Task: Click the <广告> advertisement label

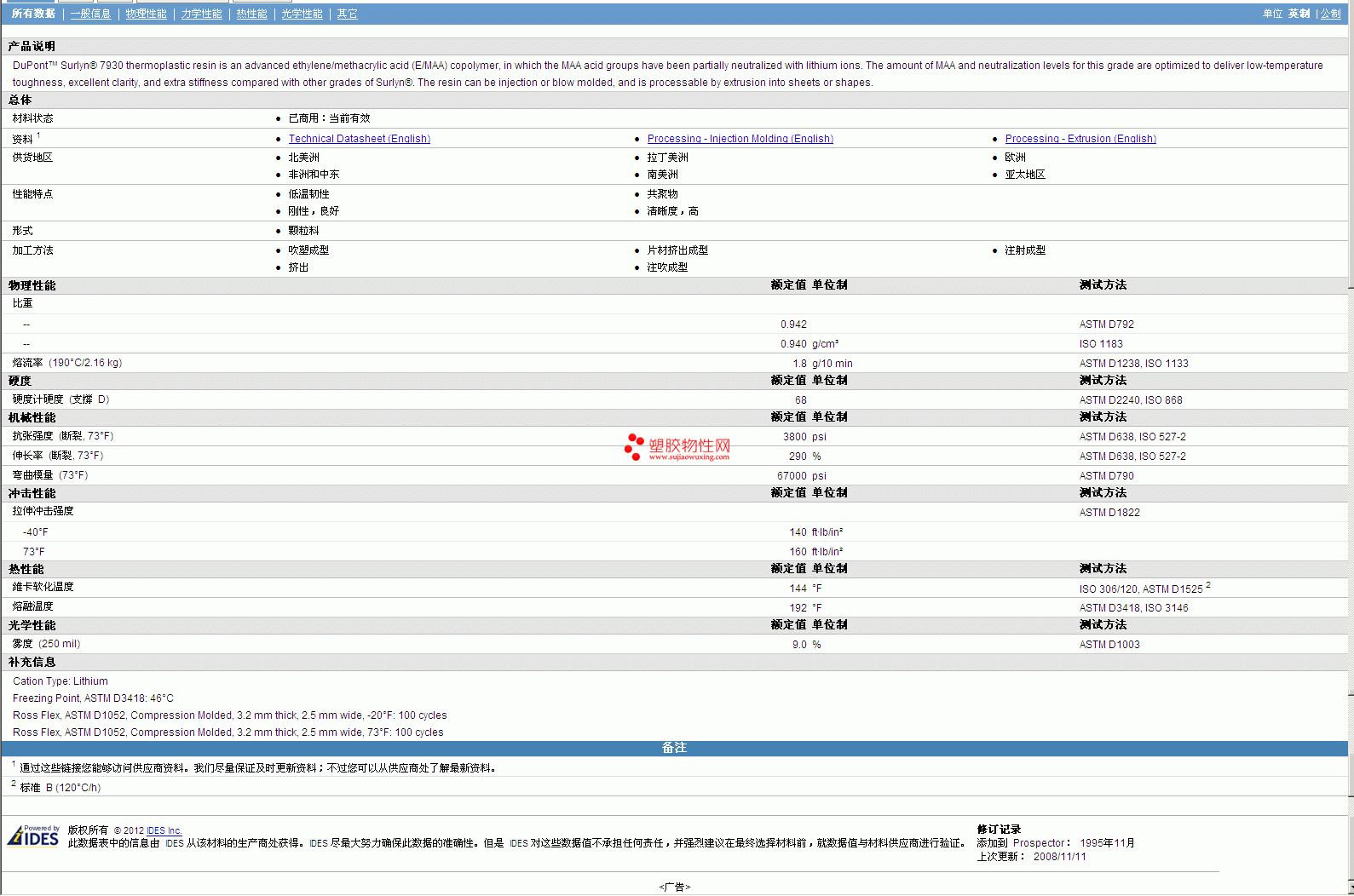Action: 674,887
